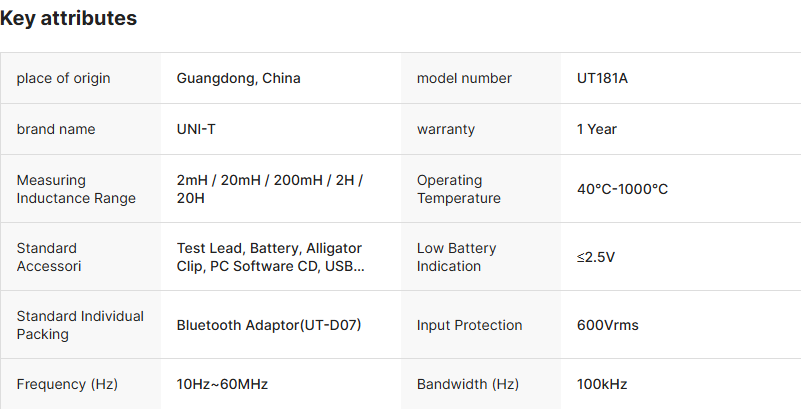The width and height of the screenshot is (801, 409).
Task: Click the Input Protection label
Action: [x=469, y=325]
